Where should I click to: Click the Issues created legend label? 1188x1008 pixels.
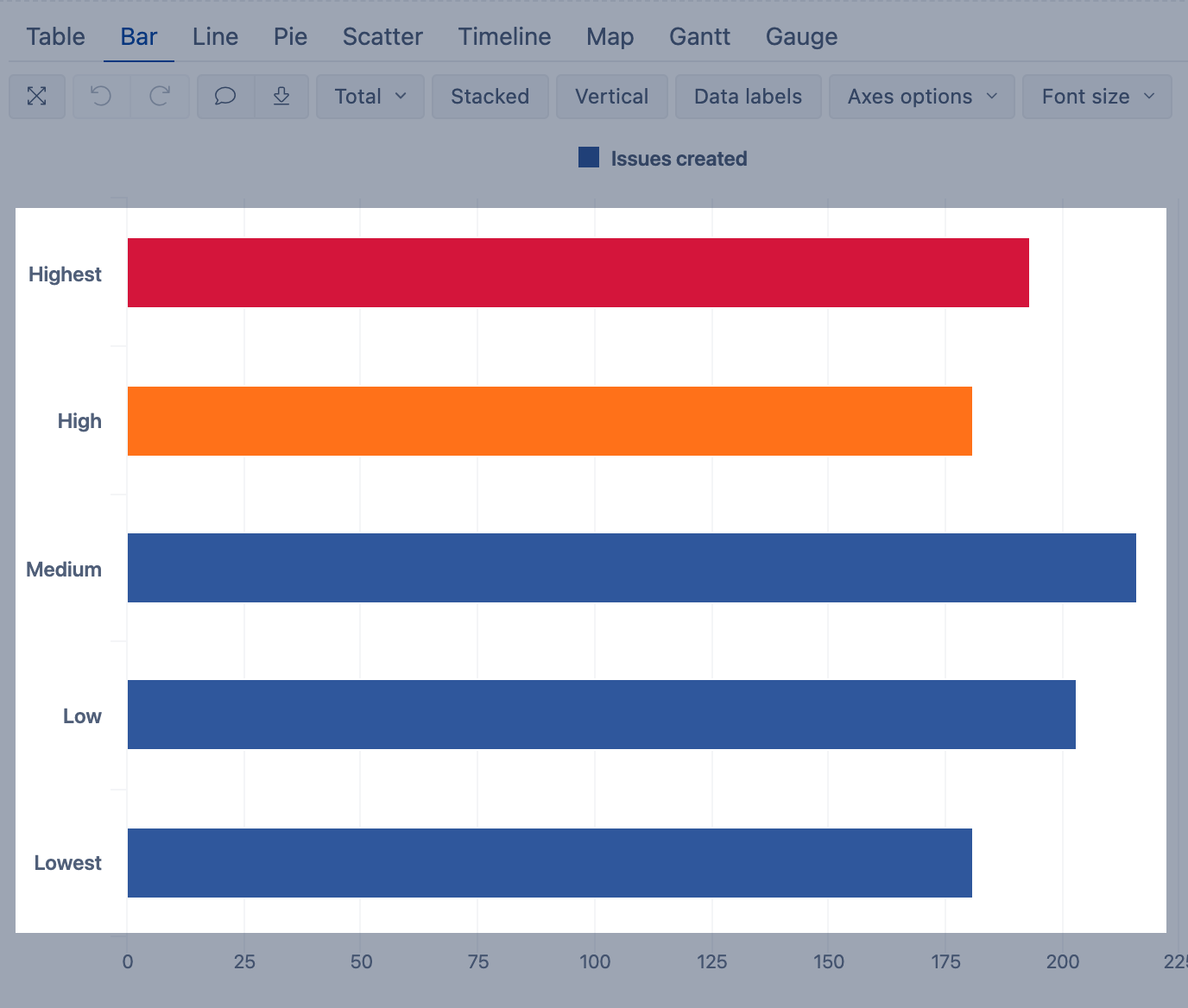[x=679, y=159]
